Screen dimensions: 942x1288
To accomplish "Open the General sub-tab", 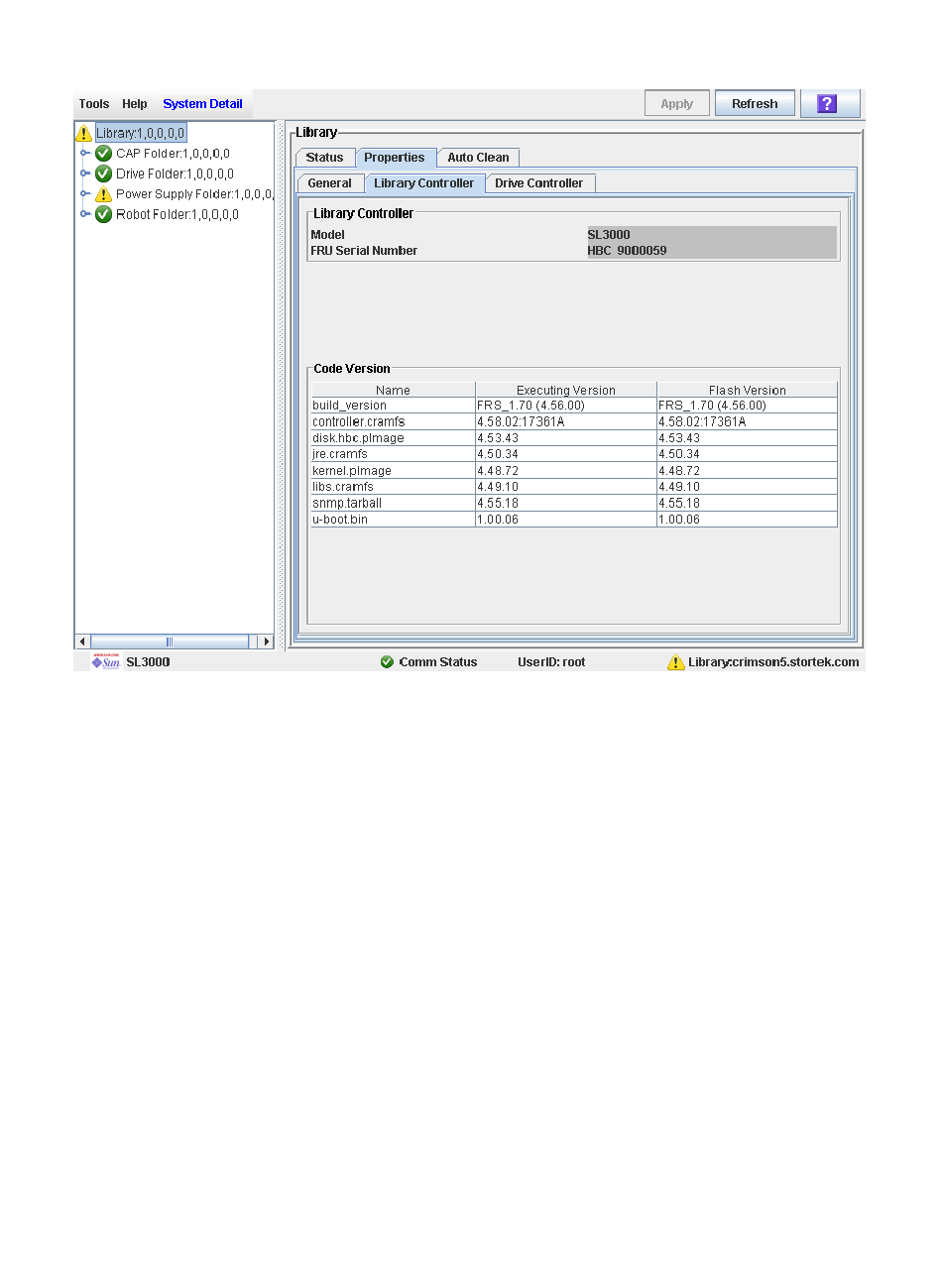I will [x=329, y=183].
